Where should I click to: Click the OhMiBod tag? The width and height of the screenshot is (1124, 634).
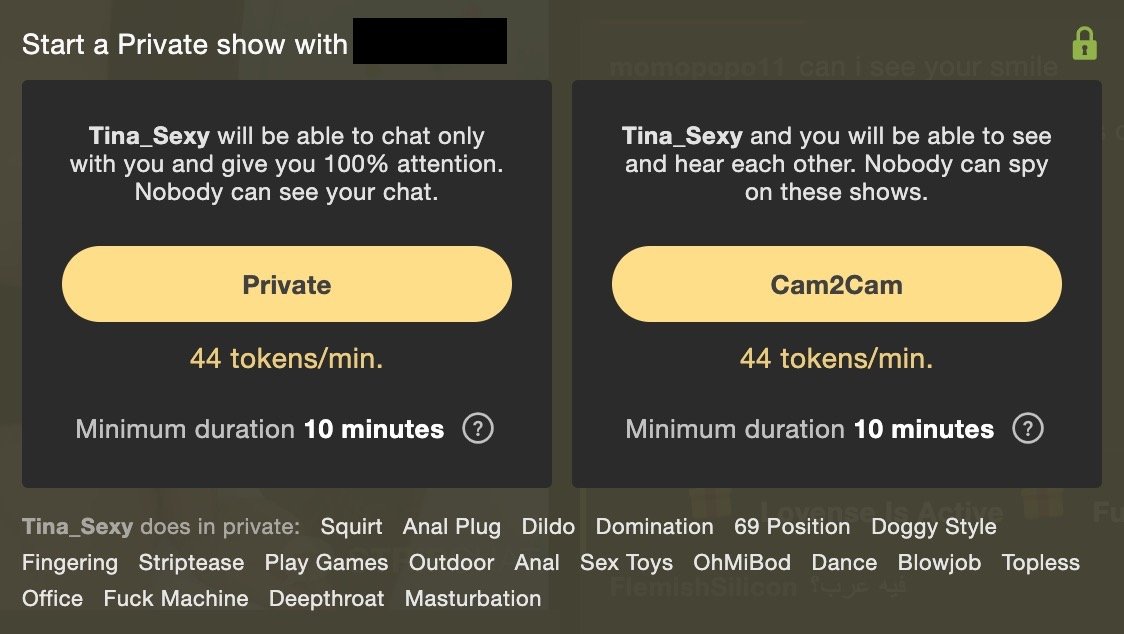742,562
